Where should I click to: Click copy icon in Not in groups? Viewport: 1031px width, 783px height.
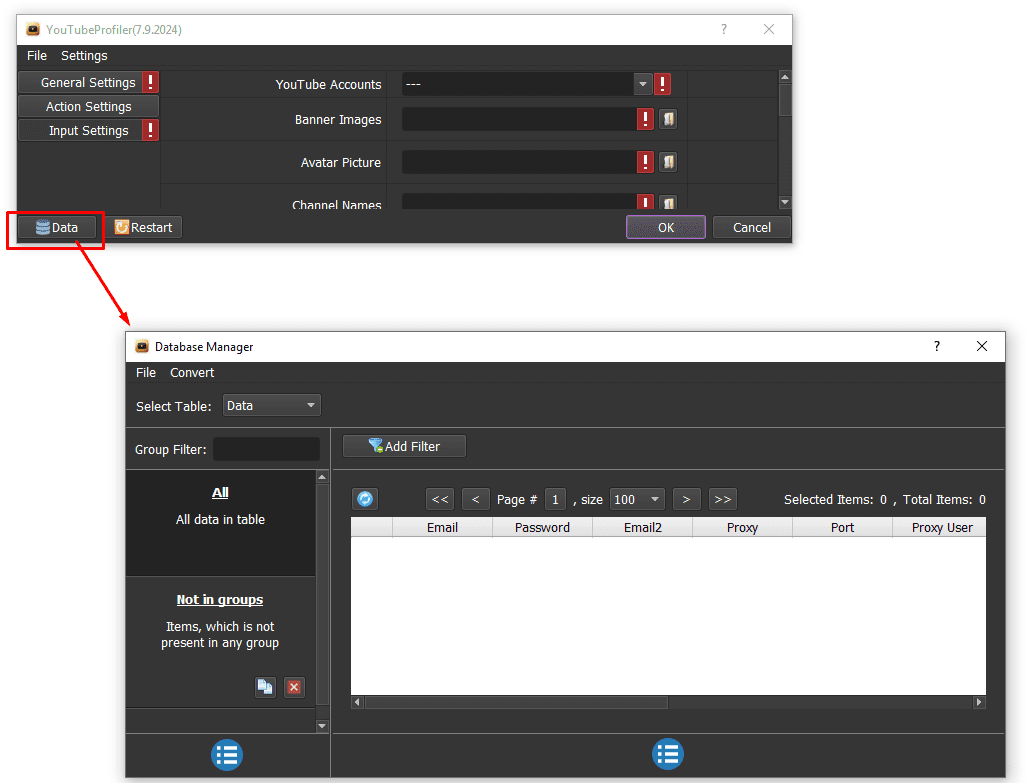[x=265, y=687]
